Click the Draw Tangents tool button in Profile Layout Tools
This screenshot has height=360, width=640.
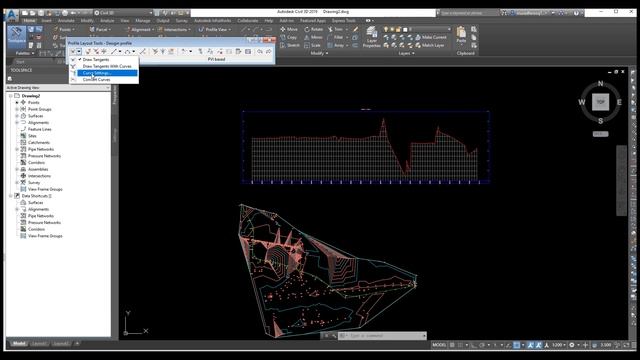(x=73, y=51)
